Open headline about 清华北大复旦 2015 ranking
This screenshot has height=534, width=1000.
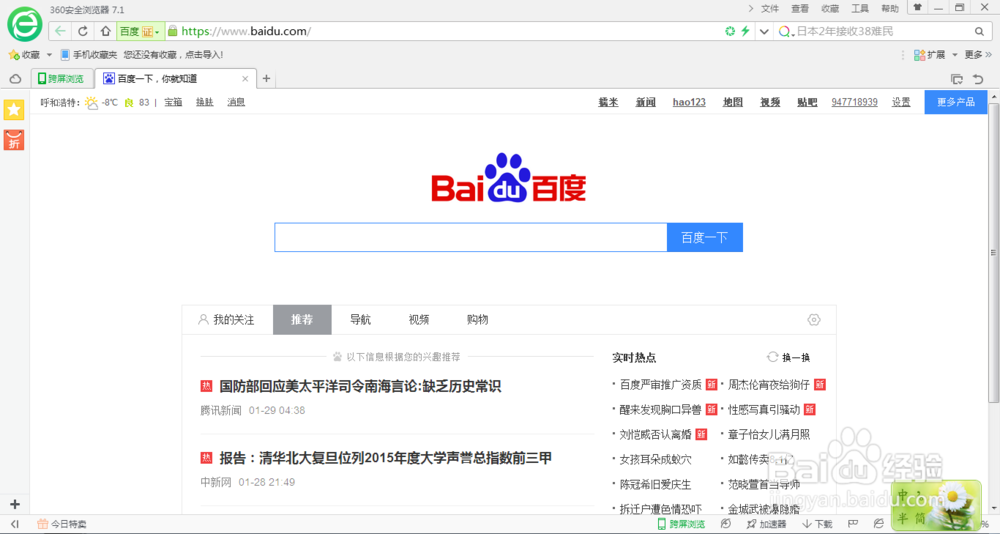[x=385, y=457]
